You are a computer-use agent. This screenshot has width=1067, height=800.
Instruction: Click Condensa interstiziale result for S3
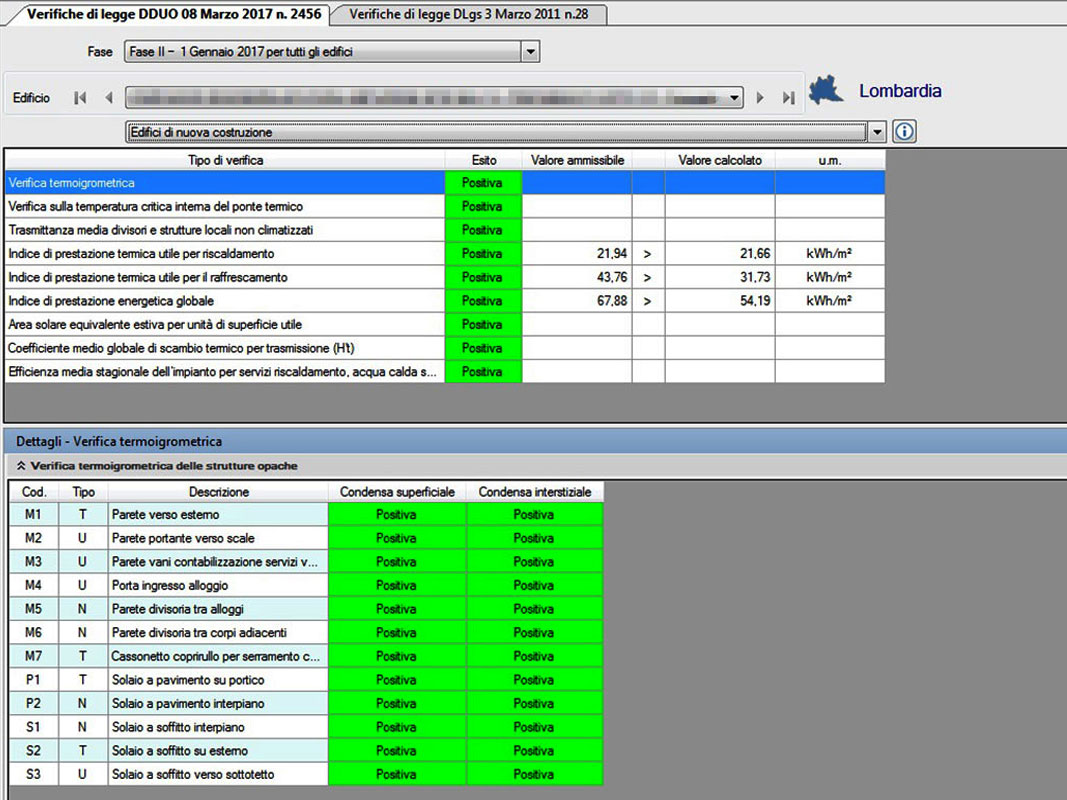pos(534,775)
